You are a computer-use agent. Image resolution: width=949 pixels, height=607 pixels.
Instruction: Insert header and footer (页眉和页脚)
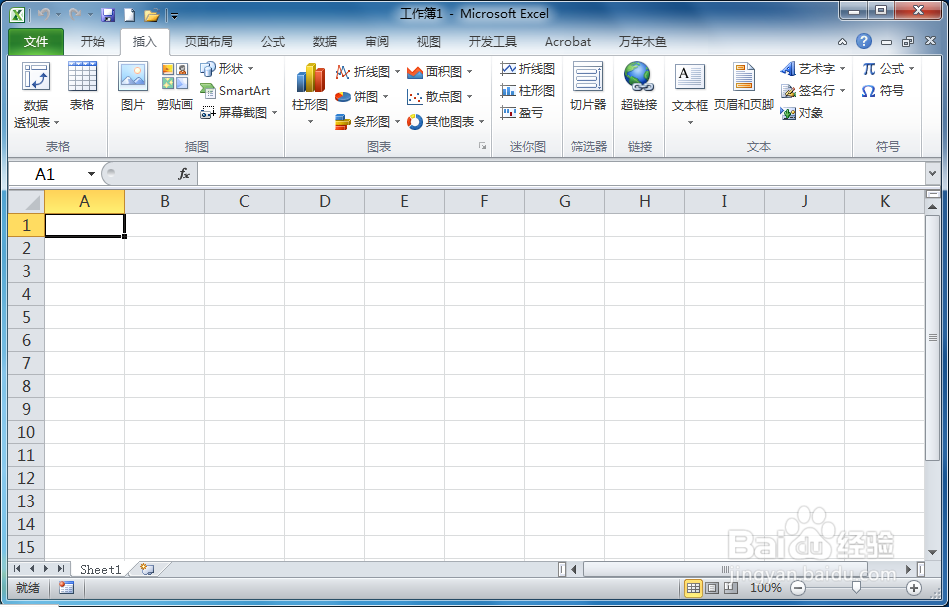[x=744, y=87]
